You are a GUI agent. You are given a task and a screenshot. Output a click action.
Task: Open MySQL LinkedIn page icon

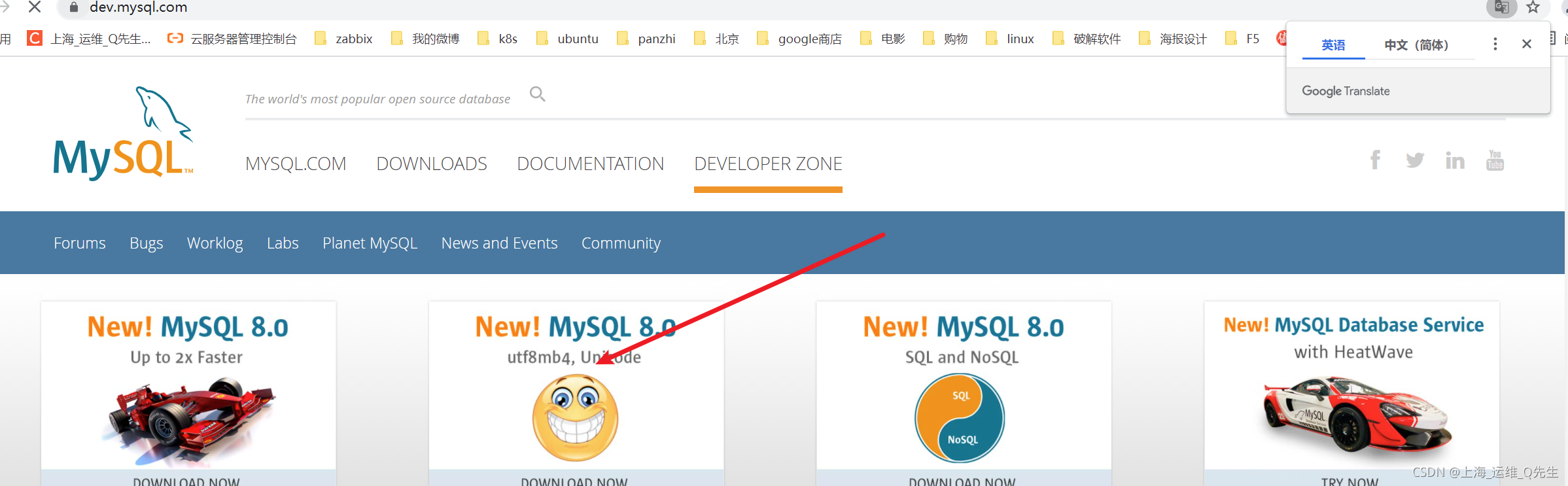click(x=1455, y=160)
